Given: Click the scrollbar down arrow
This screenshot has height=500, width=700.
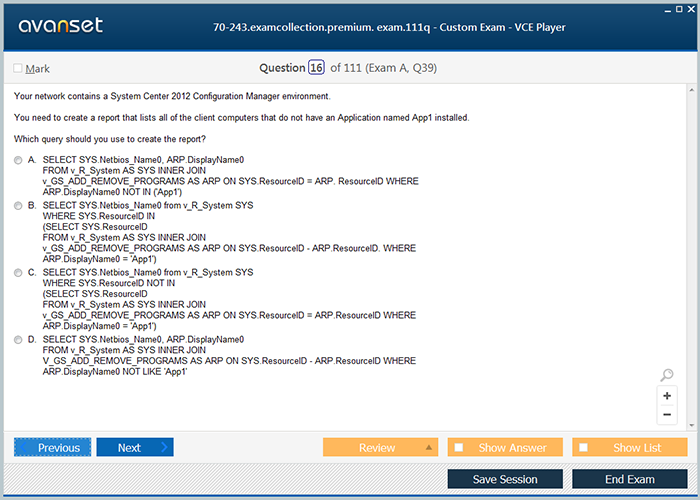Looking at the screenshot, I should [692, 425].
